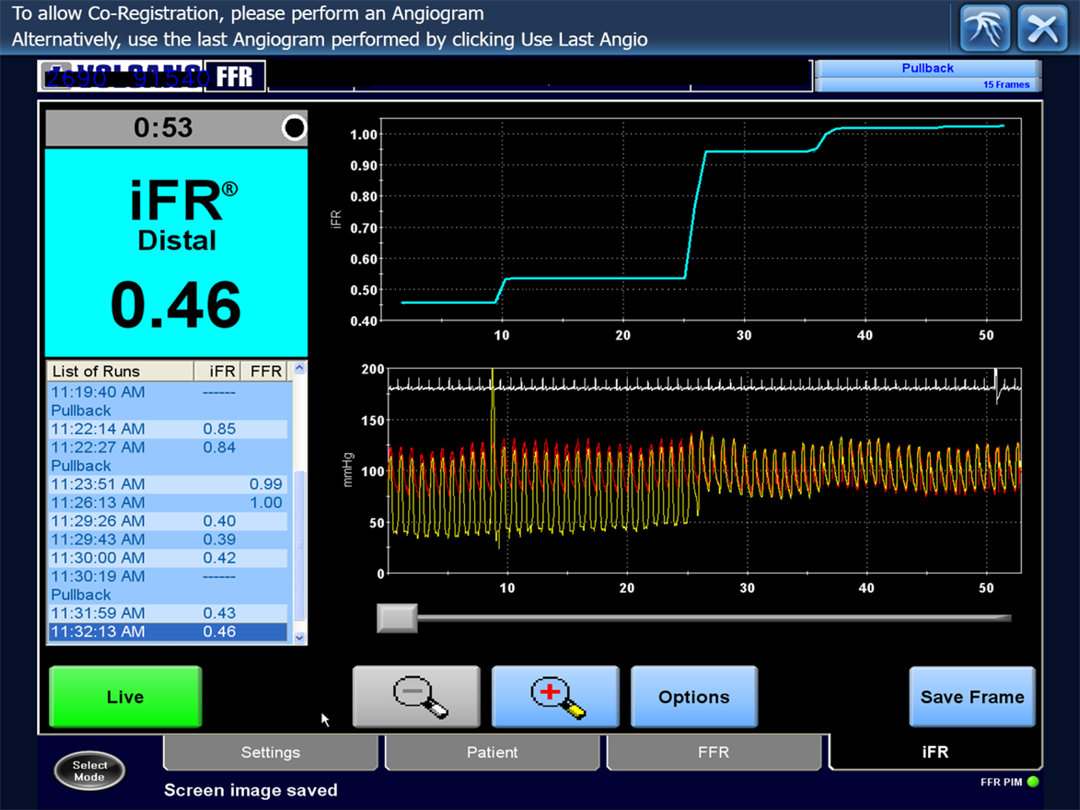
Task: Select the 11:29:43 AM run with 0.39
Action: [x=168, y=539]
